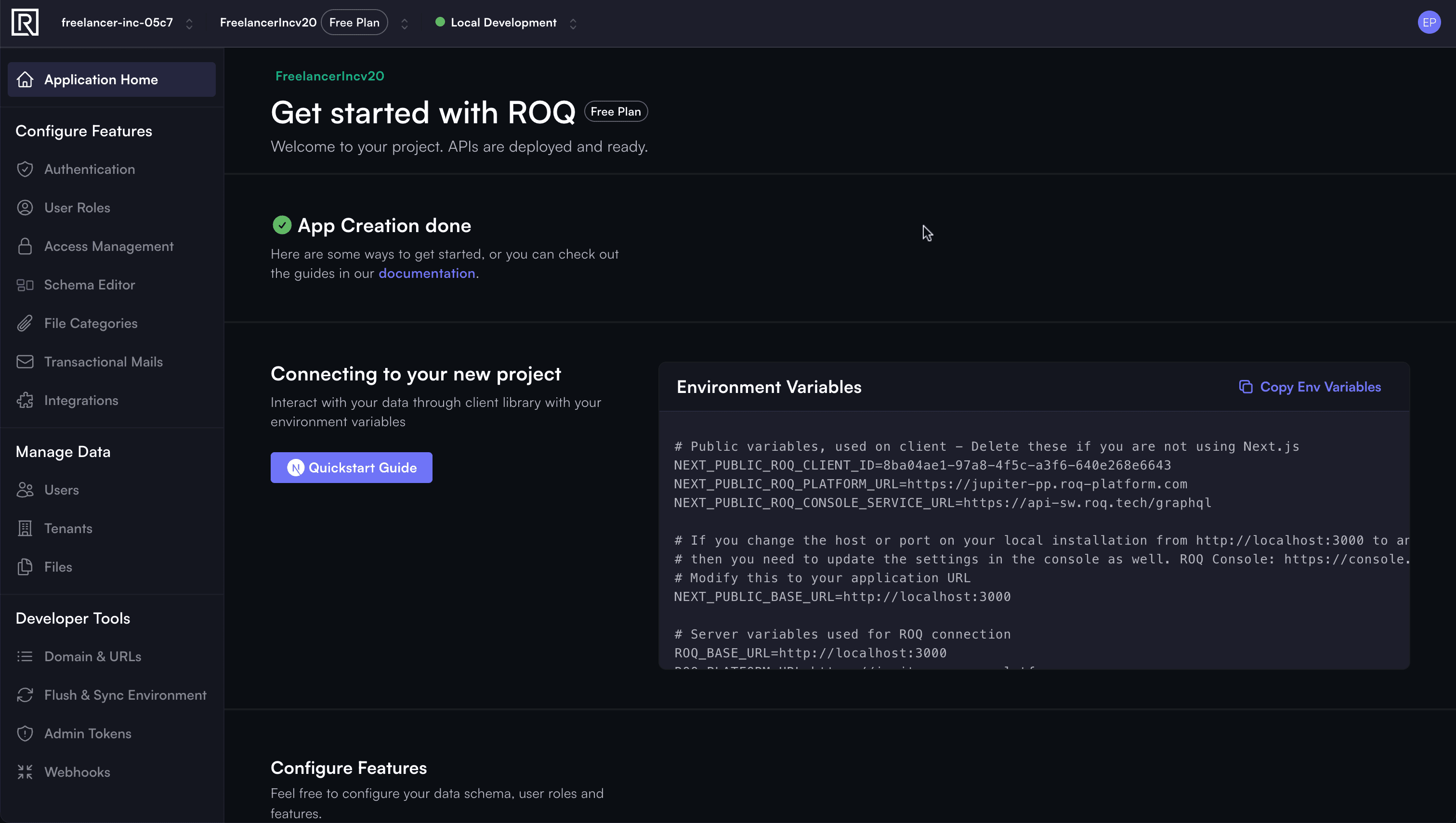The image size is (1456, 823).
Task: Click the Free Plan badge beside heading
Action: [x=616, y=111]
